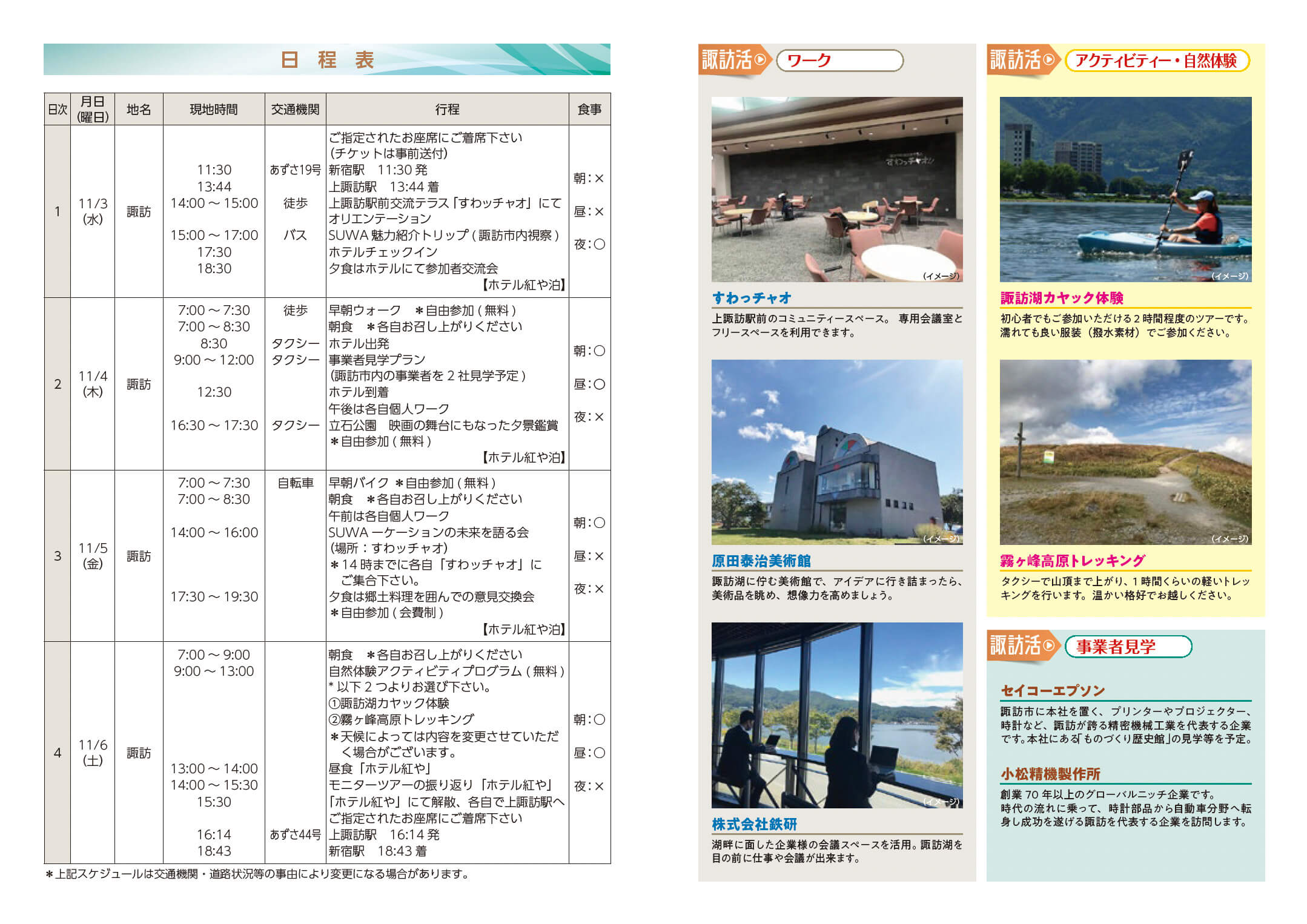
Task: Select the 事業者見学 pill label
Action: pos(1128,646)
